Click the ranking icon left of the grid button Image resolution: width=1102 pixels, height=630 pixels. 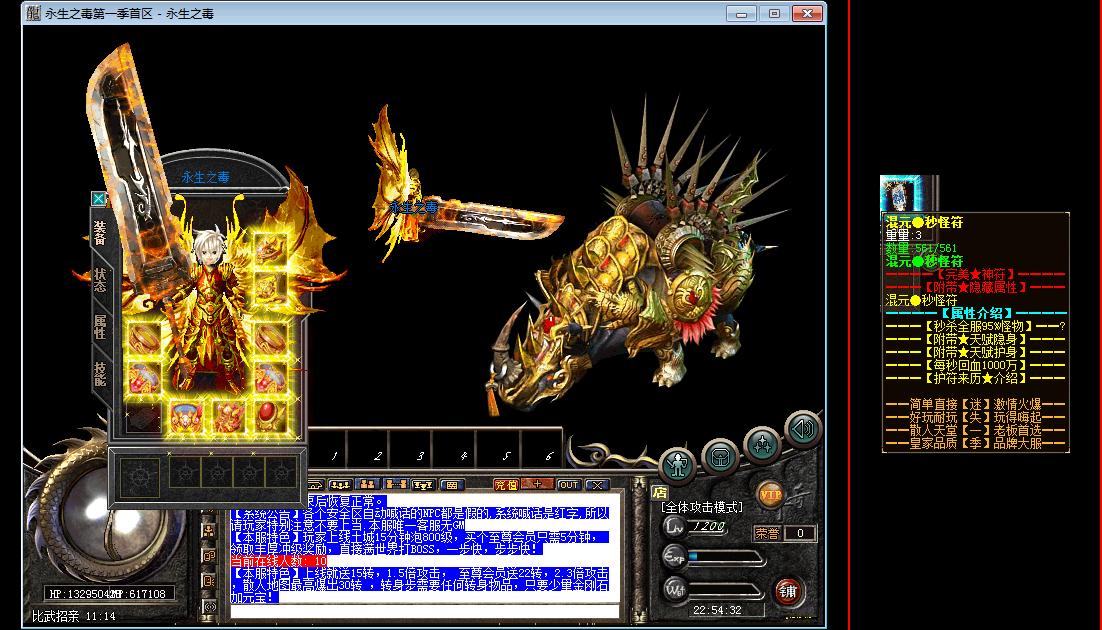coord(423,484)
